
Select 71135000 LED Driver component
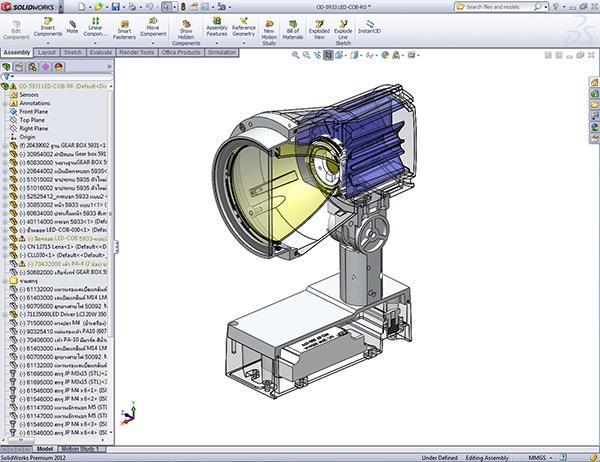[63, 314]
